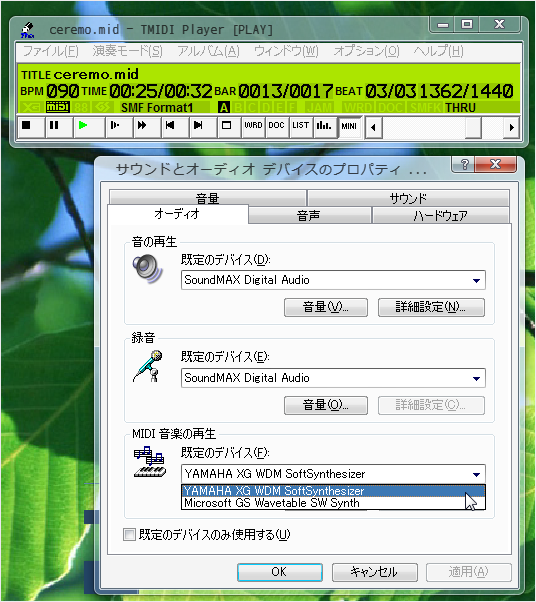Click the position scrollbar left arrow
This screenshot has height=602, width=536.
373,128
